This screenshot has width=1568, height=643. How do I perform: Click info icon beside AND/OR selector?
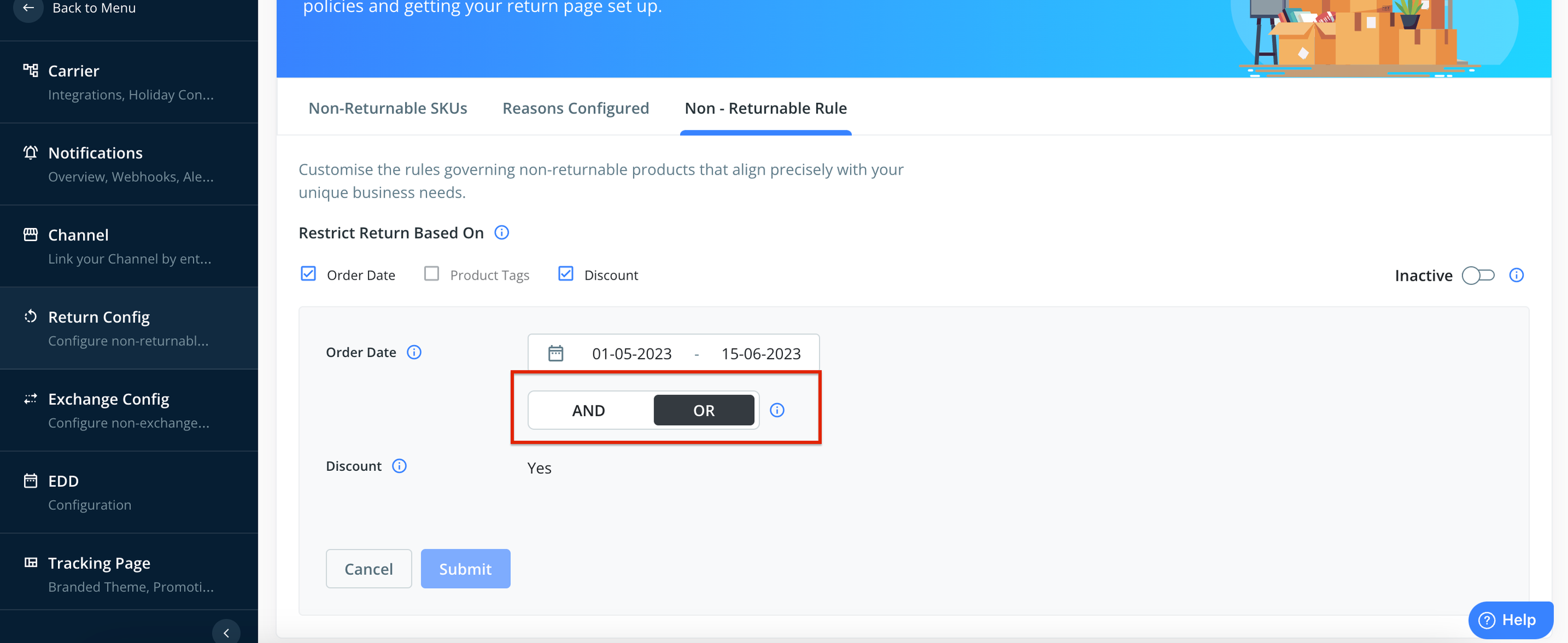777,410
